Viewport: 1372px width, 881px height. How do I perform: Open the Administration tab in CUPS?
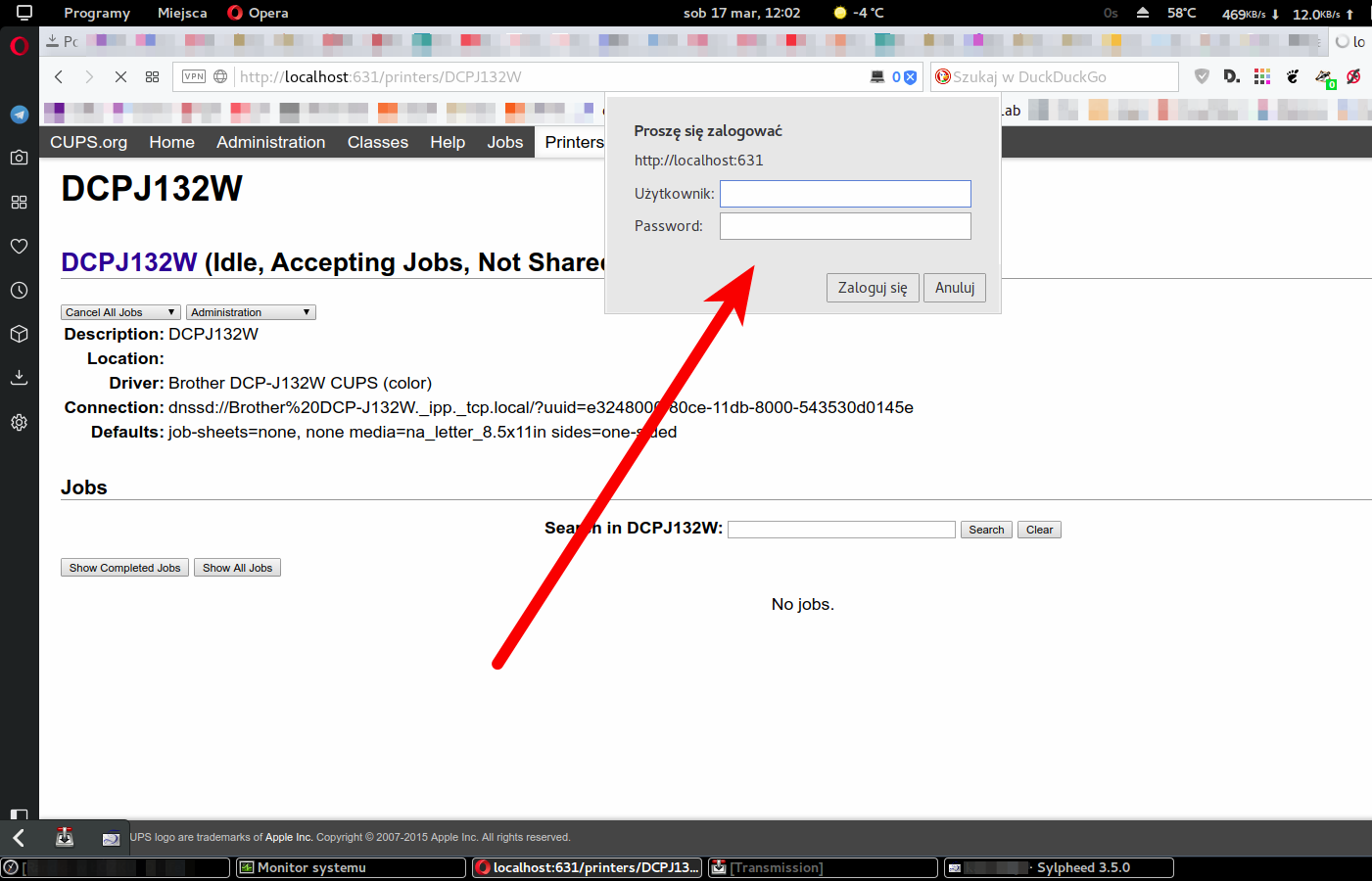(270, 142)
